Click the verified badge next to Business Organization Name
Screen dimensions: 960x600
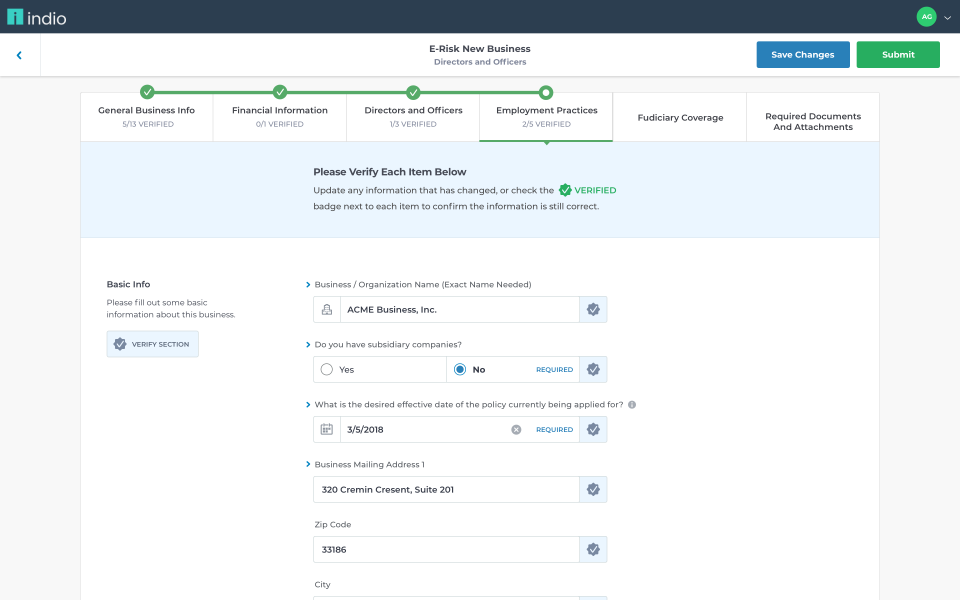click(593, 309)
